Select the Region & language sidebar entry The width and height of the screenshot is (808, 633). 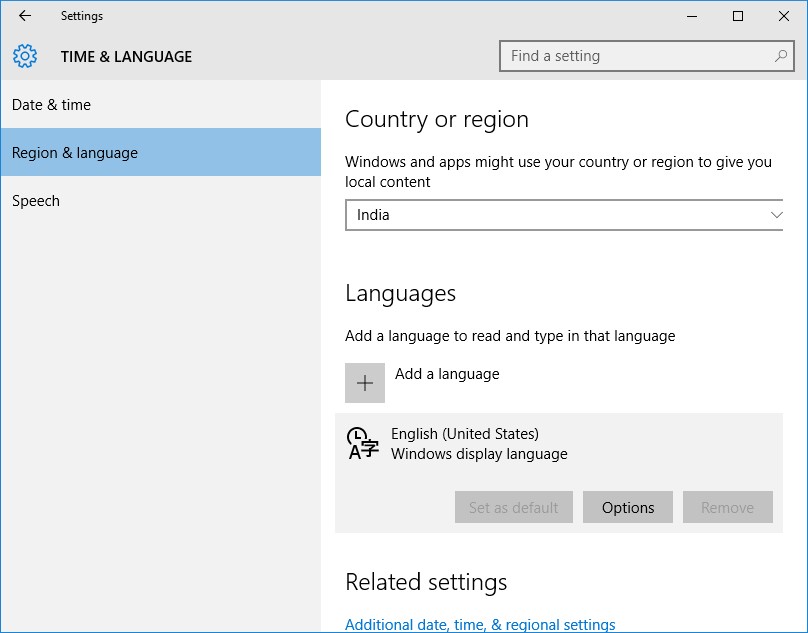74,153
